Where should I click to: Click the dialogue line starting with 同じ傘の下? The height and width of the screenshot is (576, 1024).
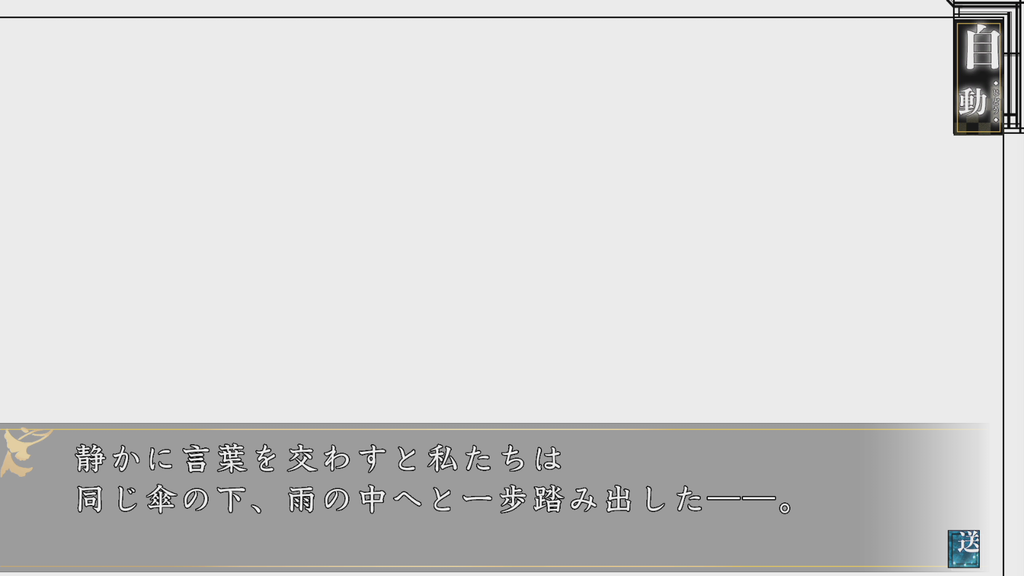[435, 500]
